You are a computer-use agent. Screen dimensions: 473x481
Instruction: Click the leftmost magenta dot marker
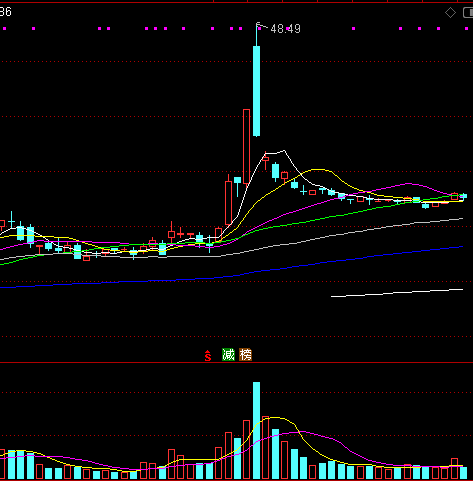tap(4, 29)
